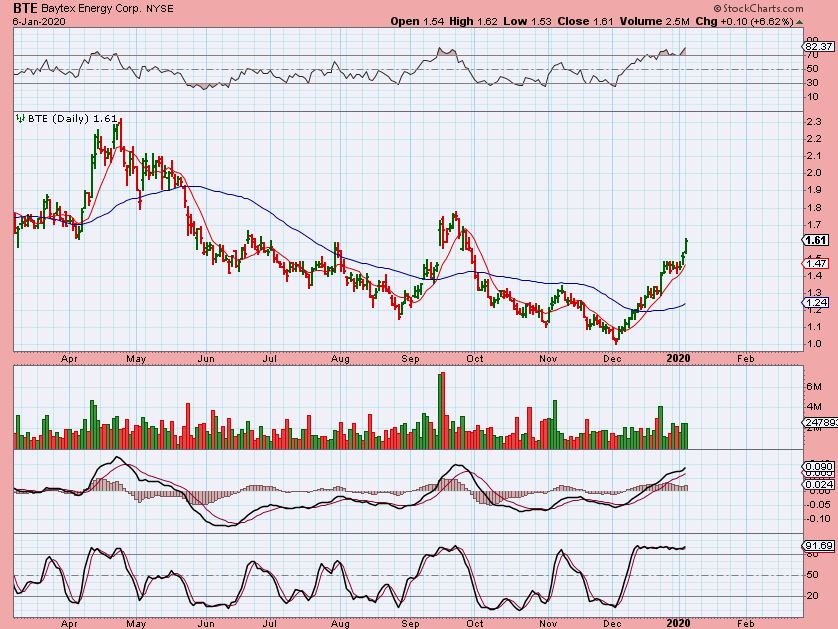Screen dimensions: 838x629
Task: Click the Jun label below the price panel
Action: pos(206,359)
